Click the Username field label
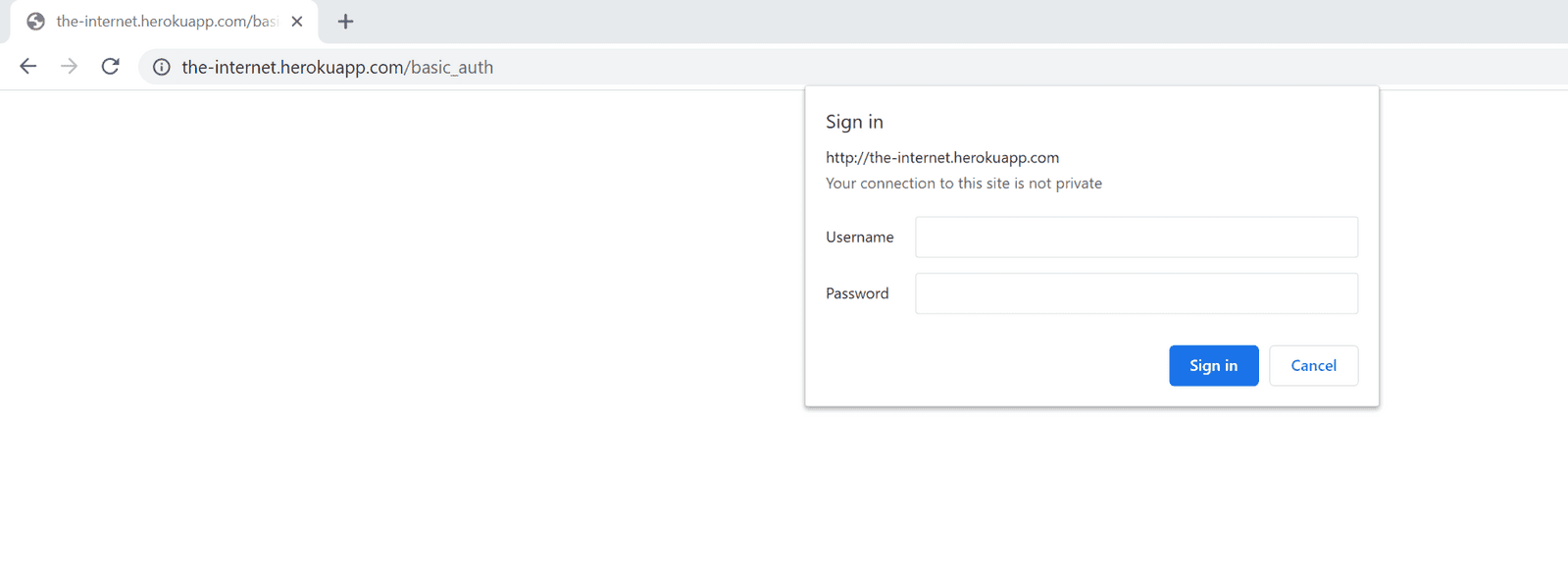The image size is (1568, 581). [859, 237]
